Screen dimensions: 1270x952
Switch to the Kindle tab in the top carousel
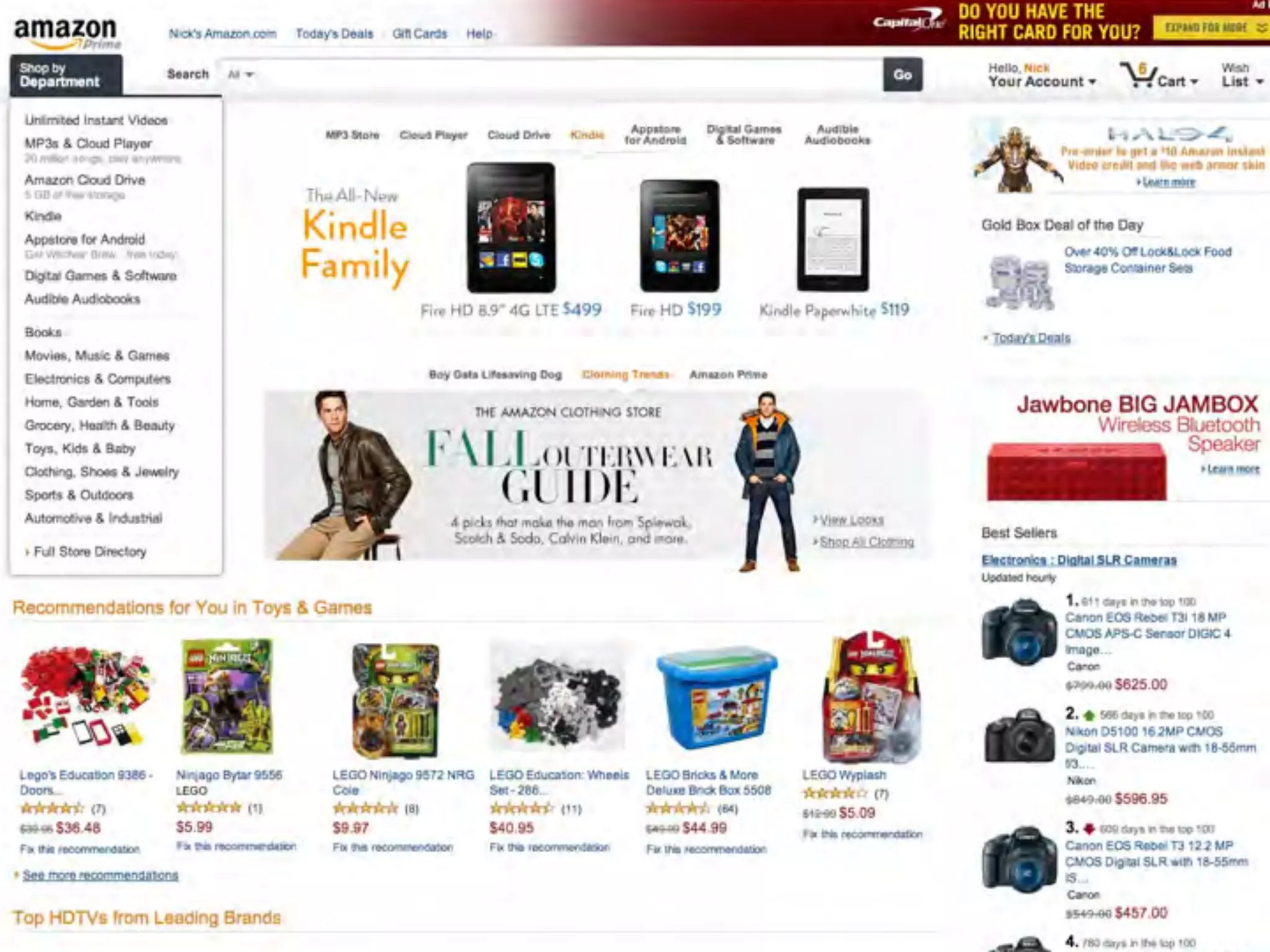click(x=587, y=134)
